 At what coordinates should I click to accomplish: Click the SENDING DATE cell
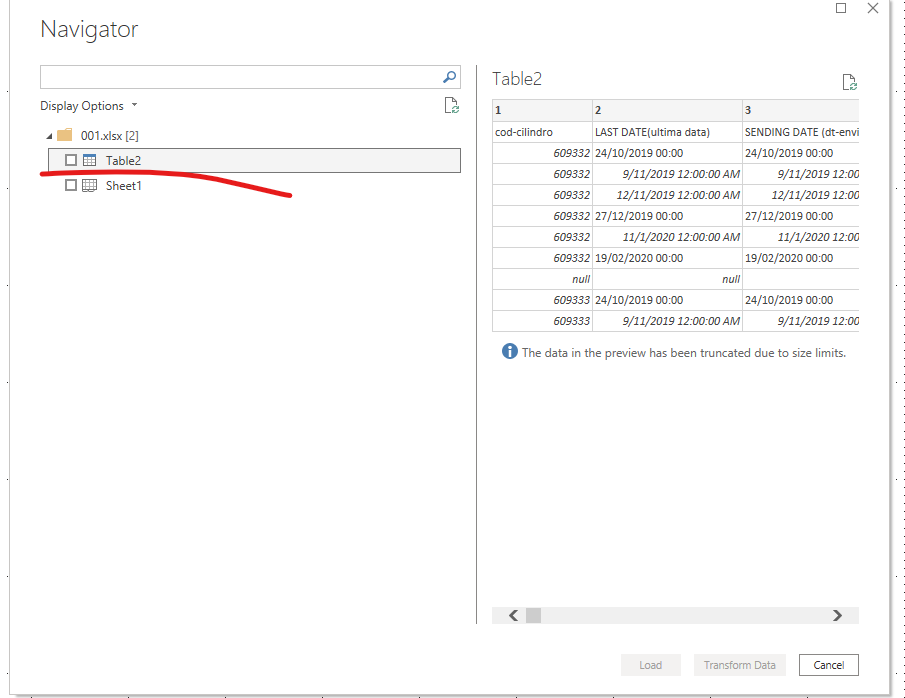tap(801, 132)
